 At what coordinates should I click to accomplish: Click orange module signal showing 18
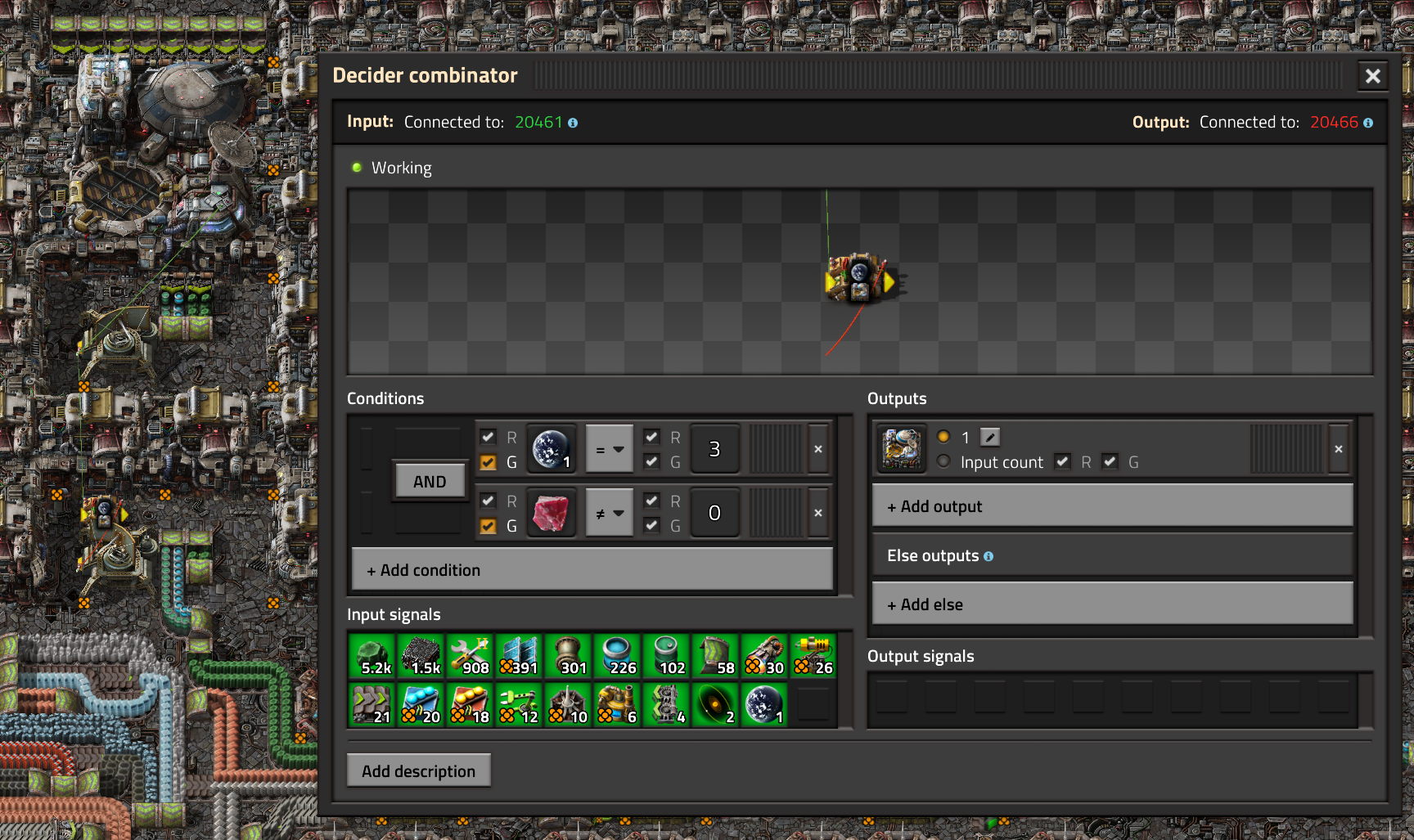click(470, 704)
